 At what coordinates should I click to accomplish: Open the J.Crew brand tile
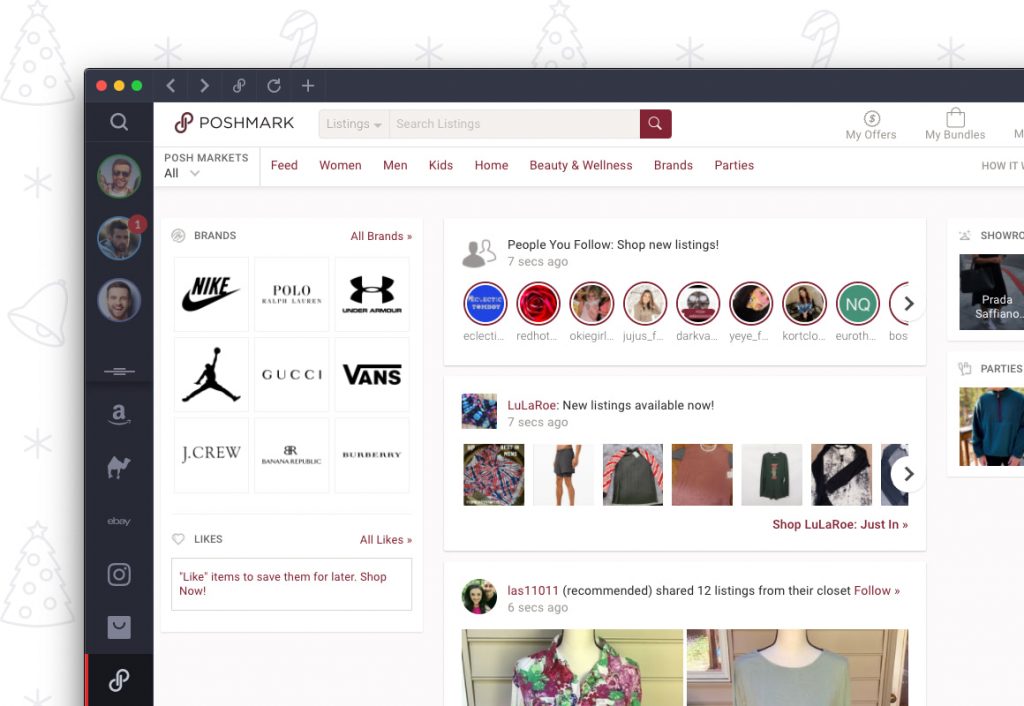211,455
